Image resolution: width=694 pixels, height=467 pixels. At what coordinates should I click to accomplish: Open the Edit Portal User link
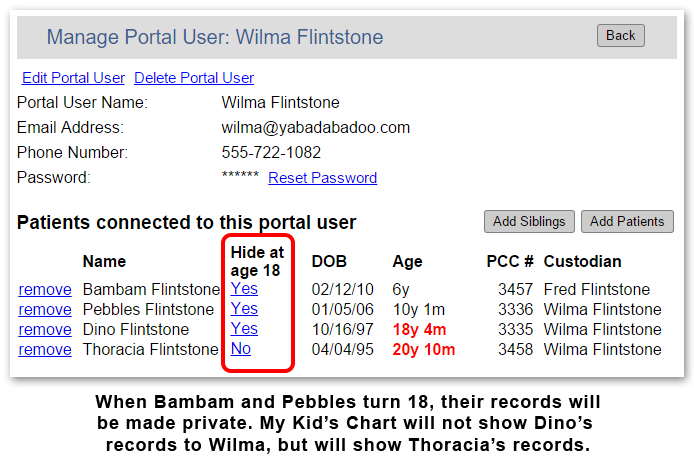point(73,78)
